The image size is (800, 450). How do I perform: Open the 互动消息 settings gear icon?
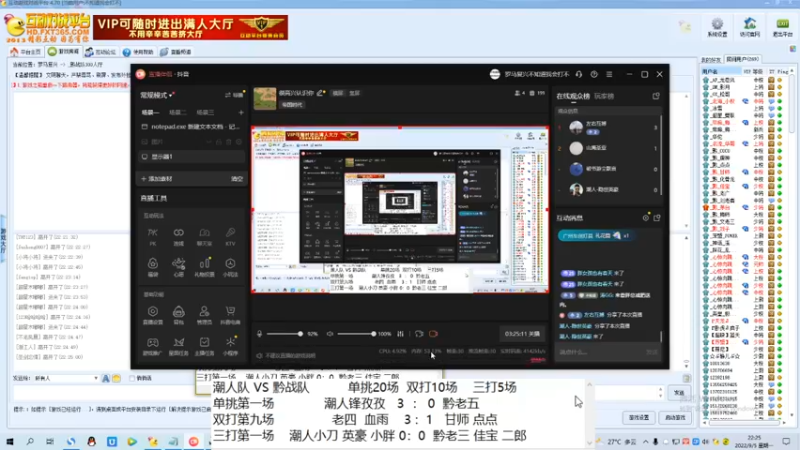(646, 218)
